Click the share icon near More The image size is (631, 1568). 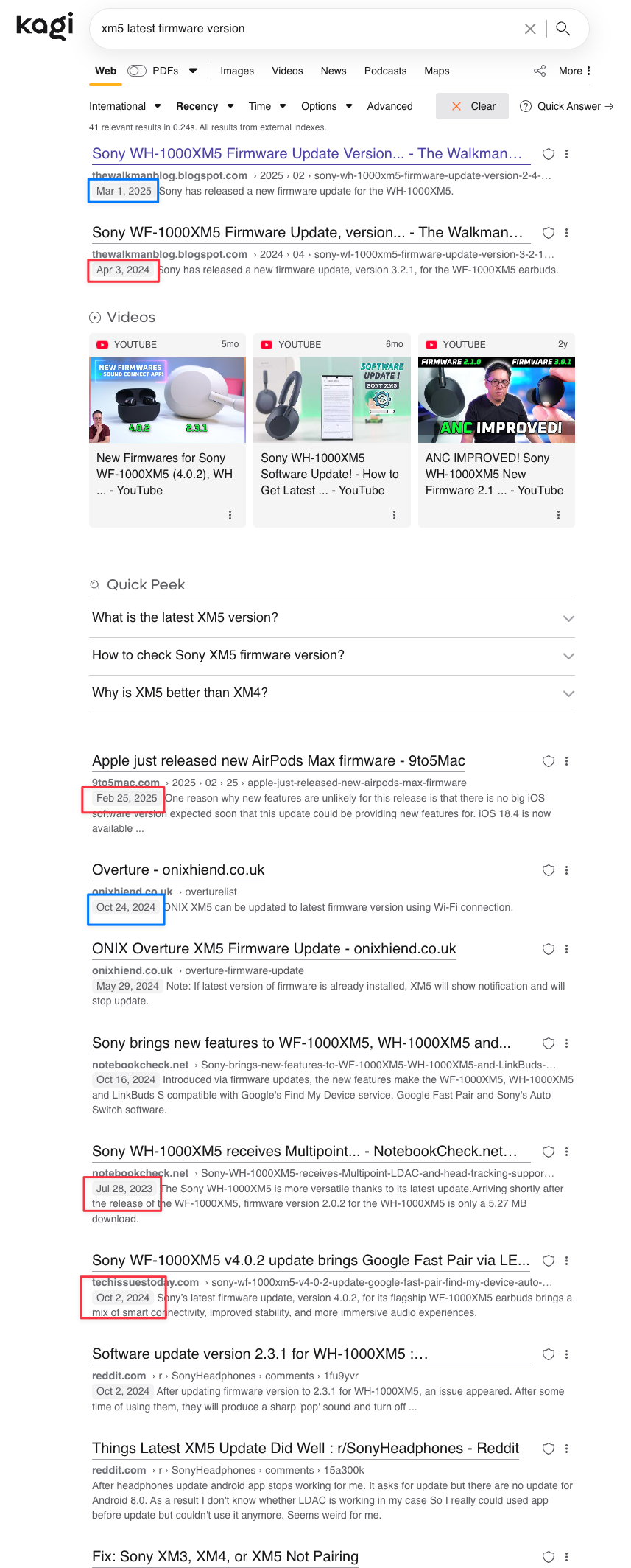coord(540,71)
